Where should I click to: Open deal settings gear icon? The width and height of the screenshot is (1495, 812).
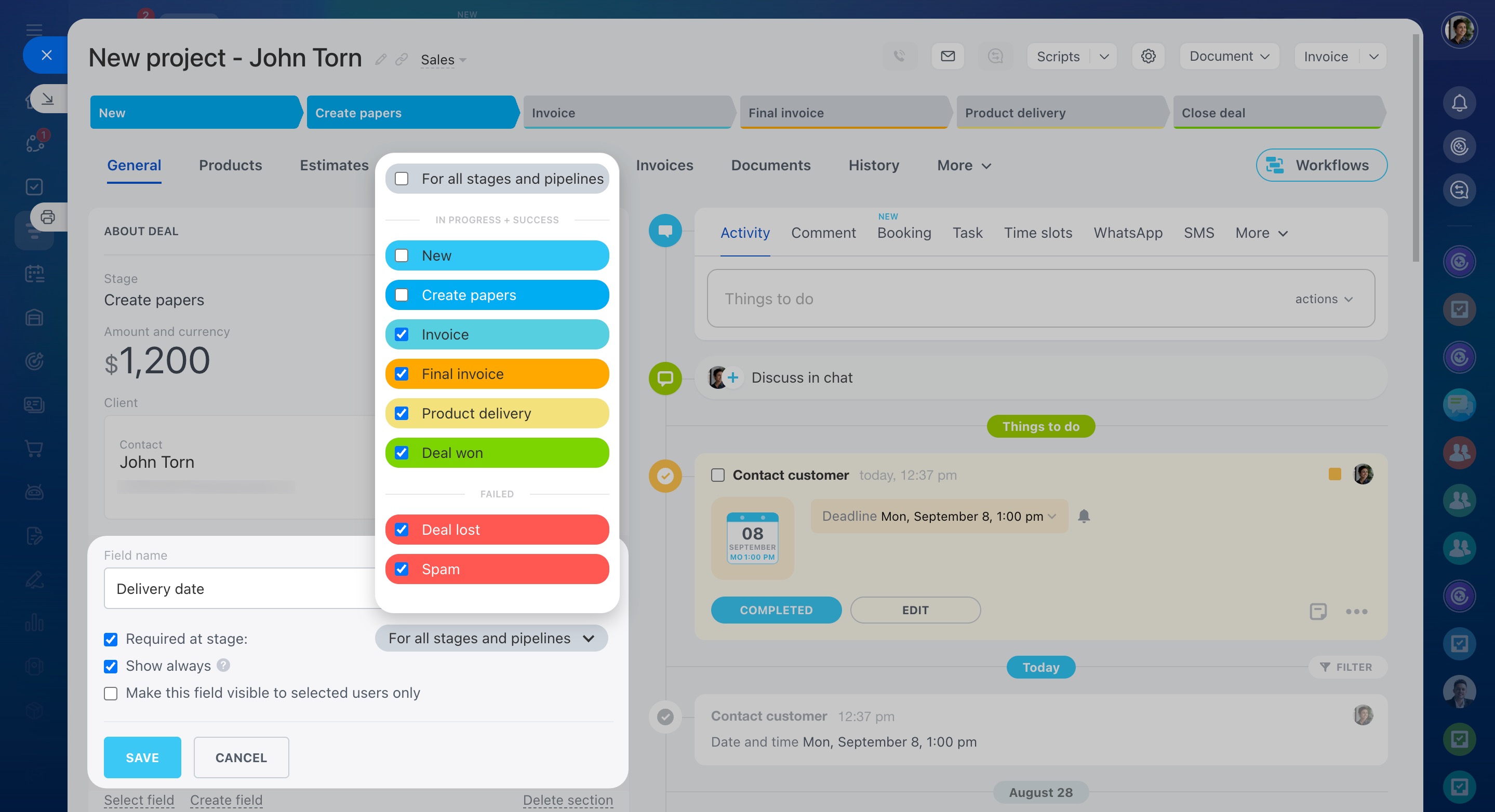[x=1147, y=56]
